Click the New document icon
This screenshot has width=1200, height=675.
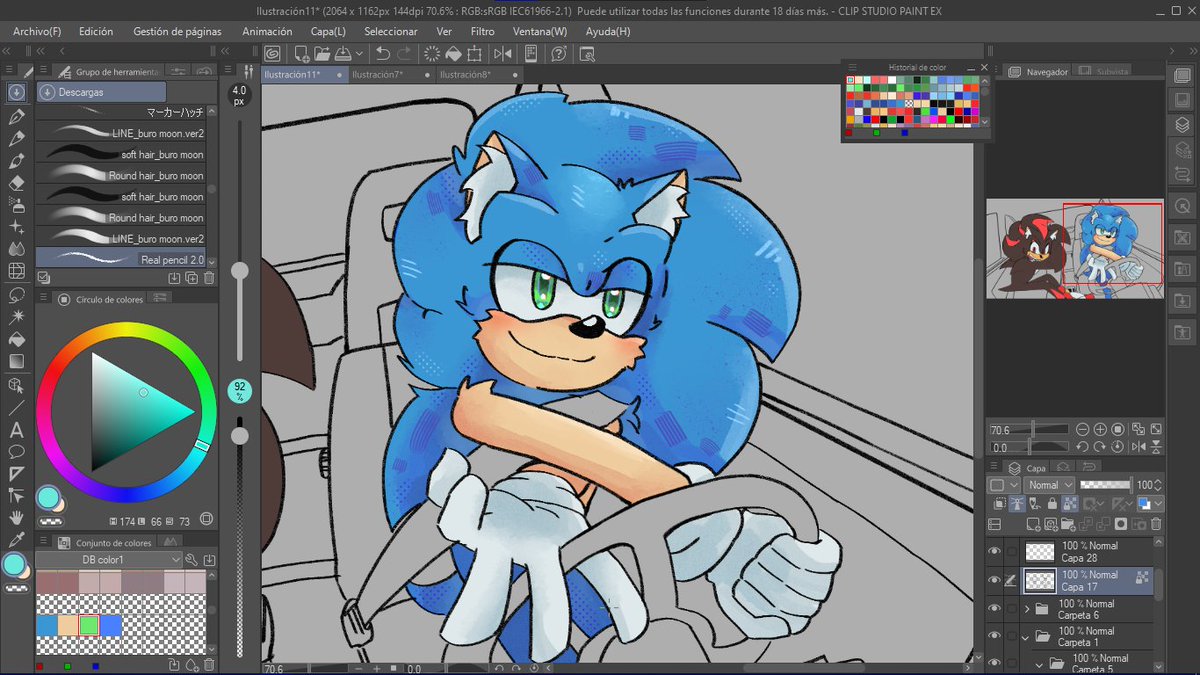click(302, 53)
